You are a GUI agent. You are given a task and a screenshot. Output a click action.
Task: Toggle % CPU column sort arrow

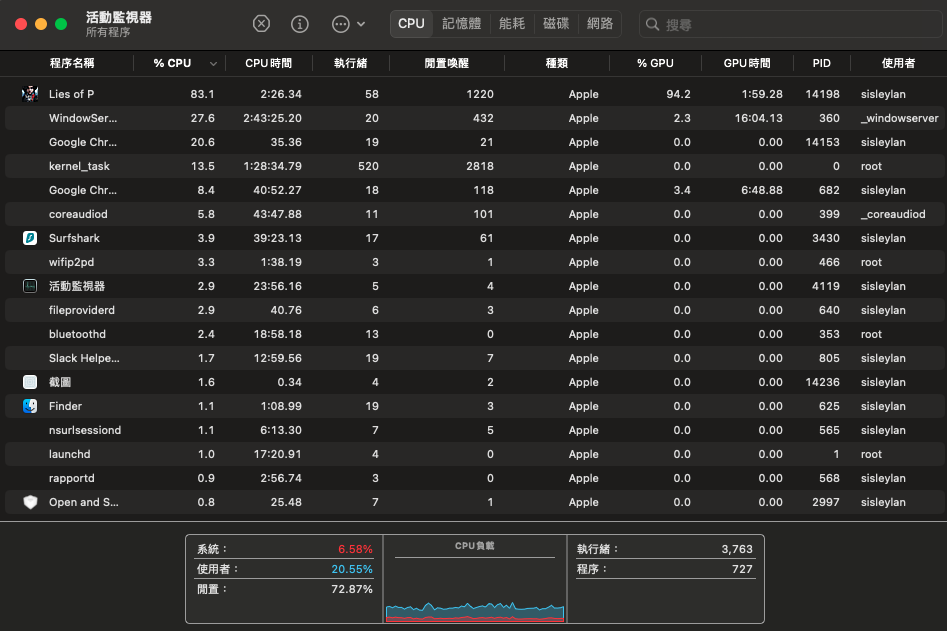213,63
